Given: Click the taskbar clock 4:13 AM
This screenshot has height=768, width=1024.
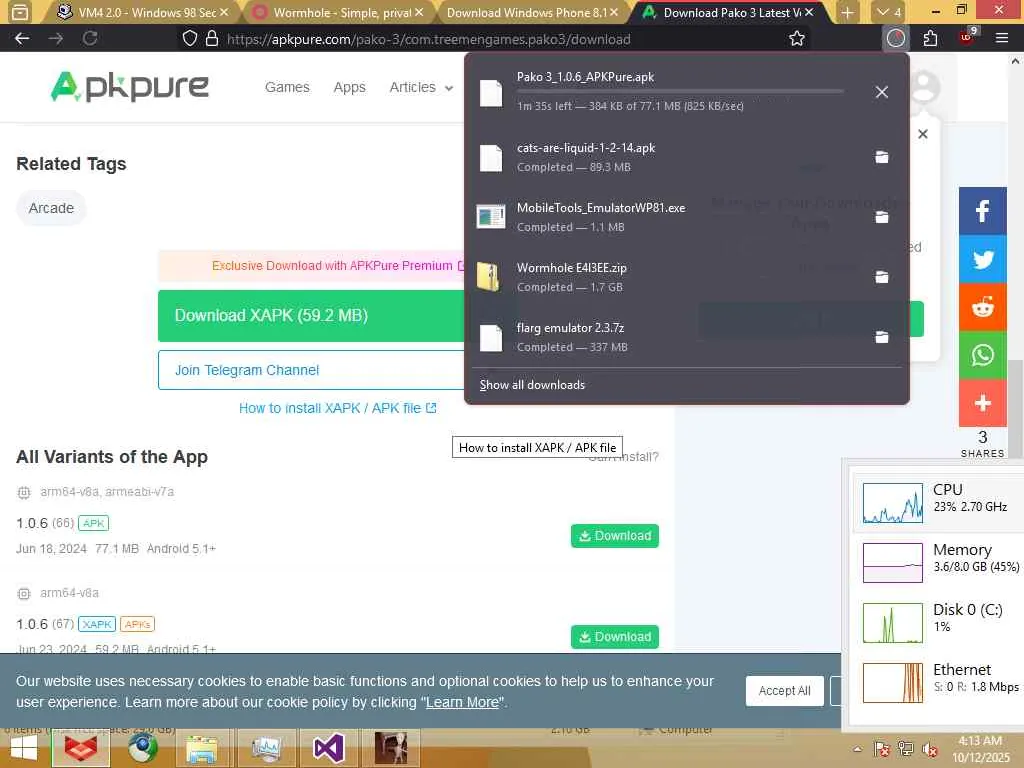Looking at the screenshot, I should coord(980,748).
